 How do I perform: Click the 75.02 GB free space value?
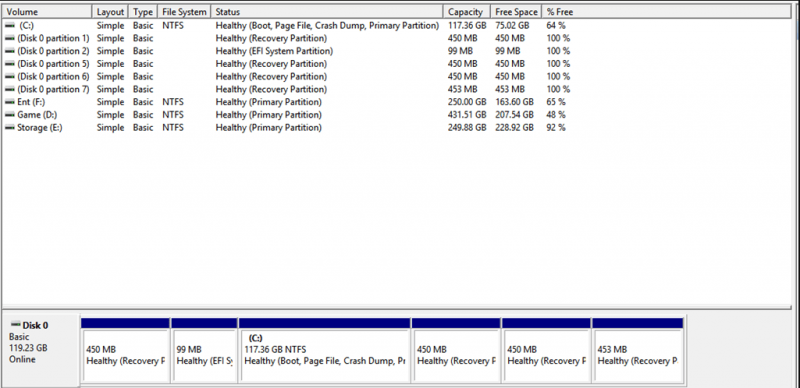coord(512,26)
